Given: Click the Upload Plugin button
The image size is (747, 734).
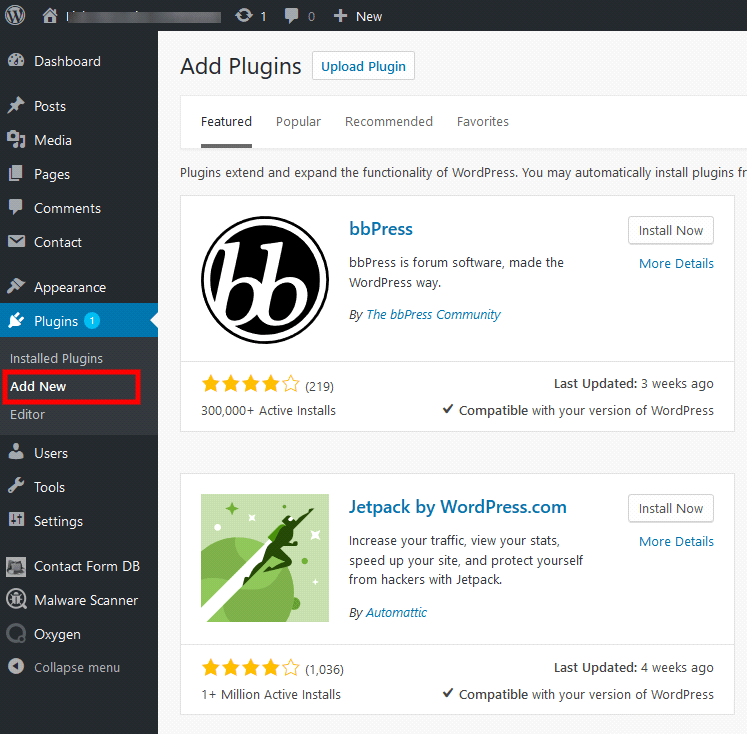Looking at the screenshot, I should (x=363, y=66).
